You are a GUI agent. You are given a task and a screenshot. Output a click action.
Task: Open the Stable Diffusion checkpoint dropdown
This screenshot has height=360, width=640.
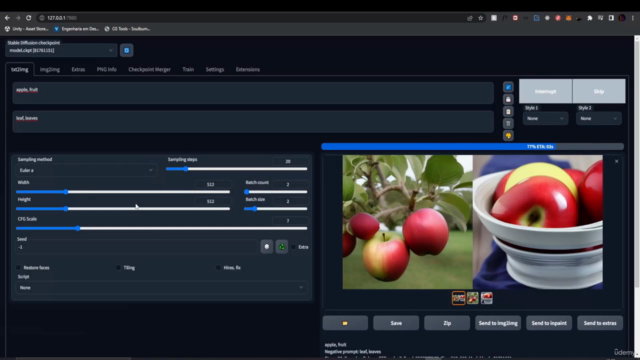coord(61,50)
